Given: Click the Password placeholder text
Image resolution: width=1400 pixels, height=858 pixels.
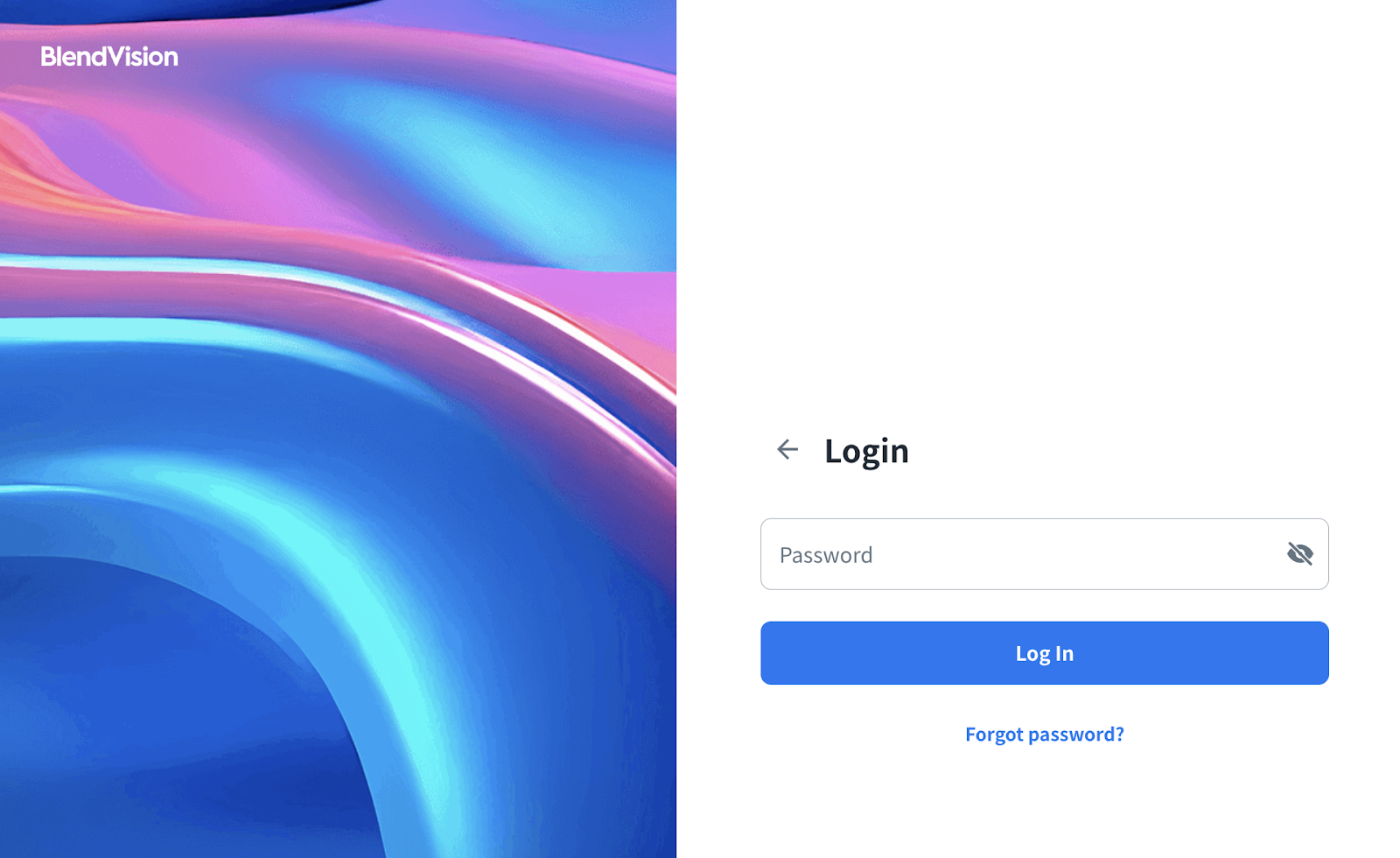Looking at the screenshot, I should point(826,555).
